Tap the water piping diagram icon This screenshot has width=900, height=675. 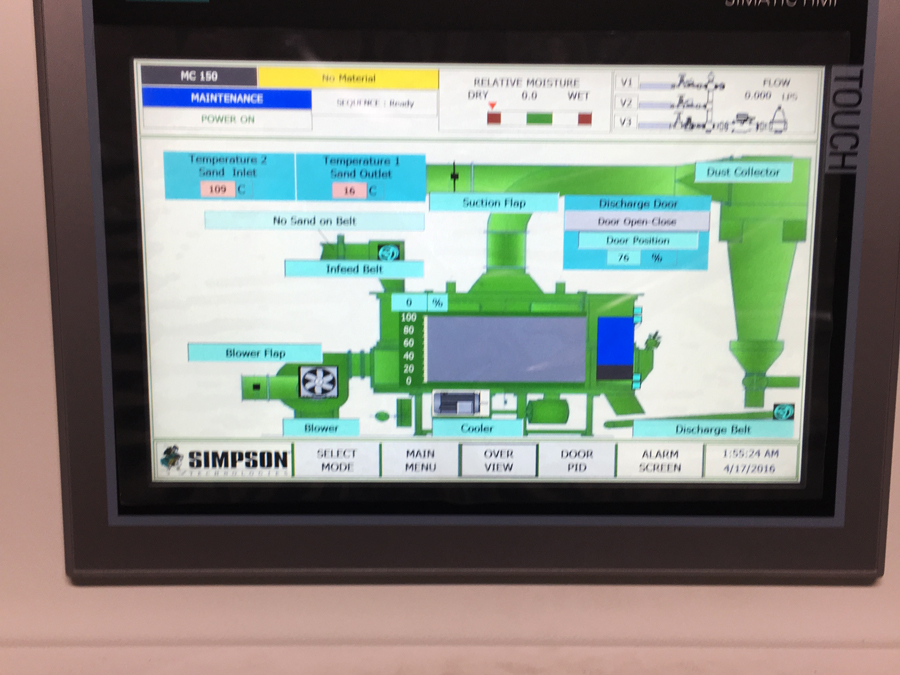click(x=712, y=103)
